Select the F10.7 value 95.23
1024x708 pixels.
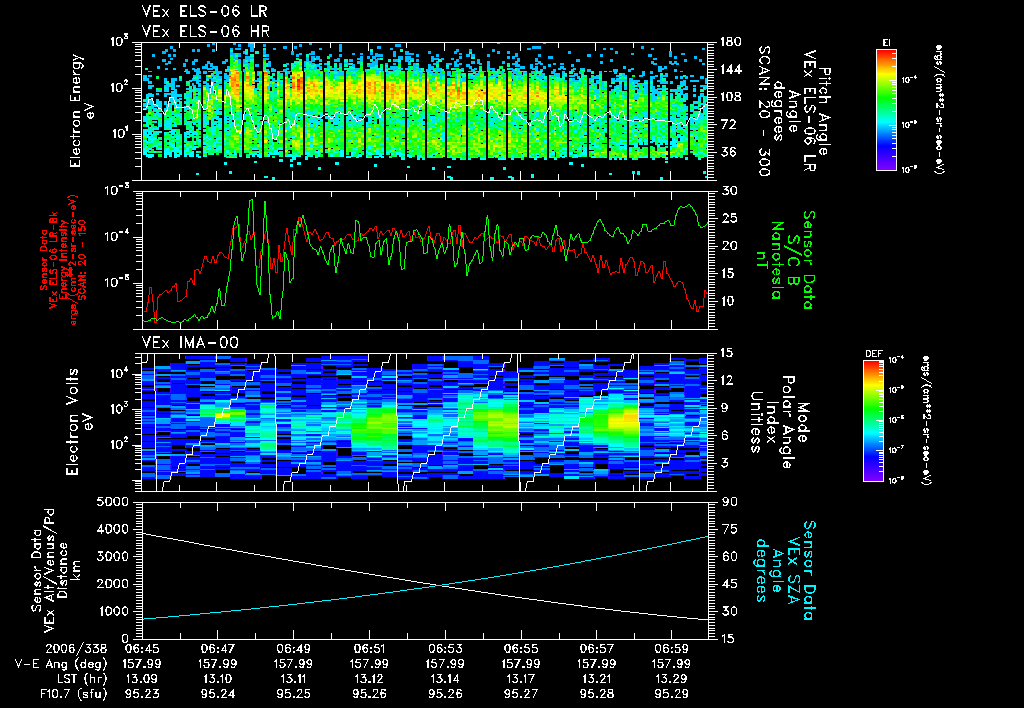click(142, 694)
